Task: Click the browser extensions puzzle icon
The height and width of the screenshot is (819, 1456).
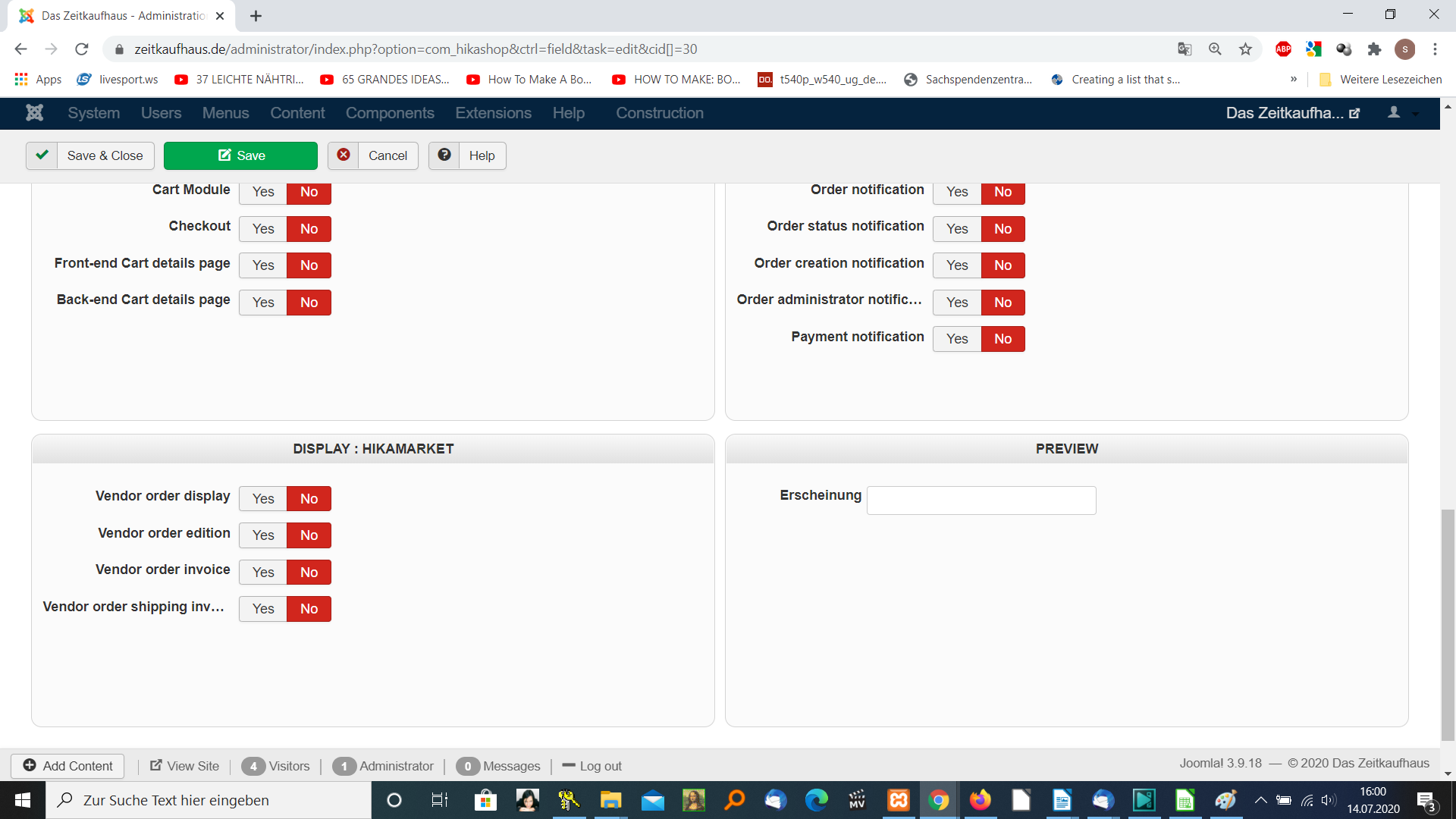Action: point(1374,49)
